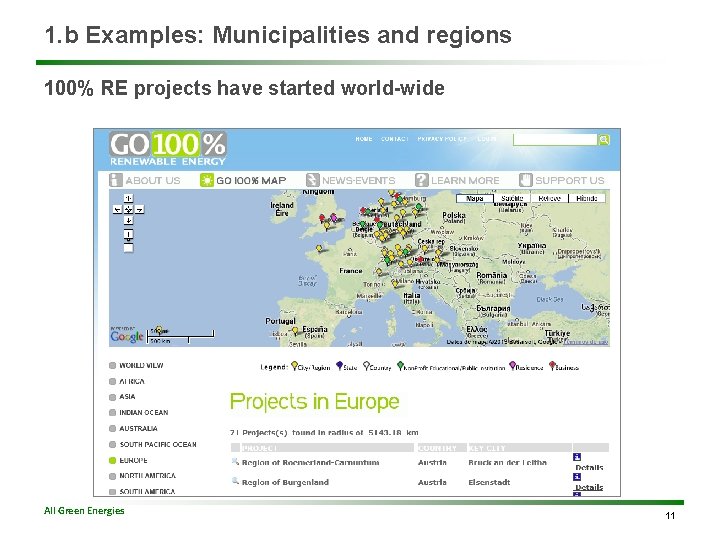The image size is (720, 540).
Task: Click the green search magnifier button
Action: [x=604, y=140]
